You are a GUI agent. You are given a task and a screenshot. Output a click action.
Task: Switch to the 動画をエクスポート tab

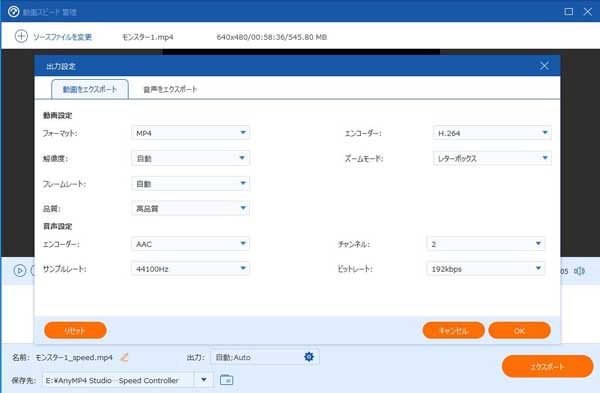(90, 89)
